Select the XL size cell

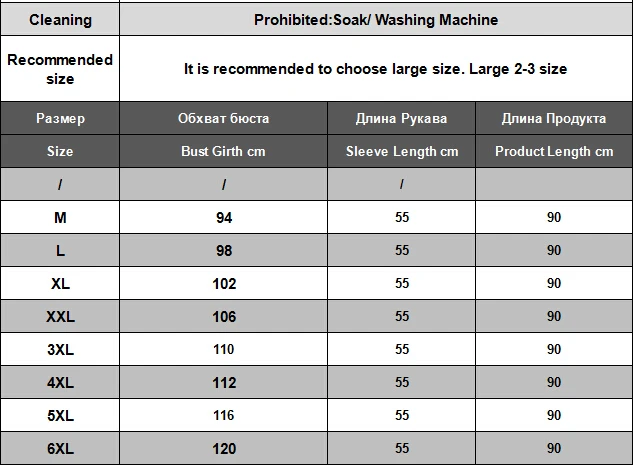tap(60, 283)
